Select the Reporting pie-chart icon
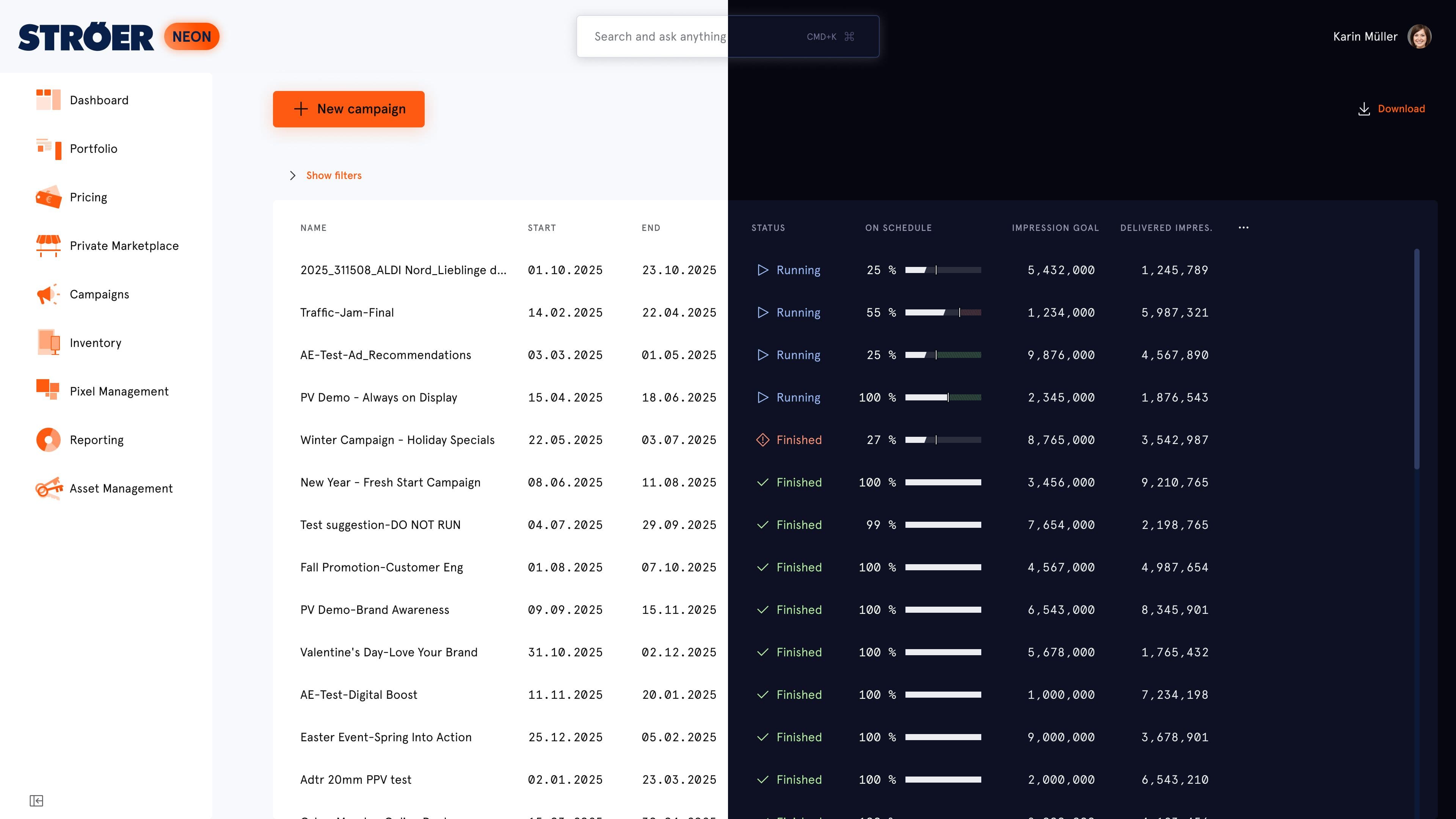Screen dimensions: 1456x819 coord(49,439)
